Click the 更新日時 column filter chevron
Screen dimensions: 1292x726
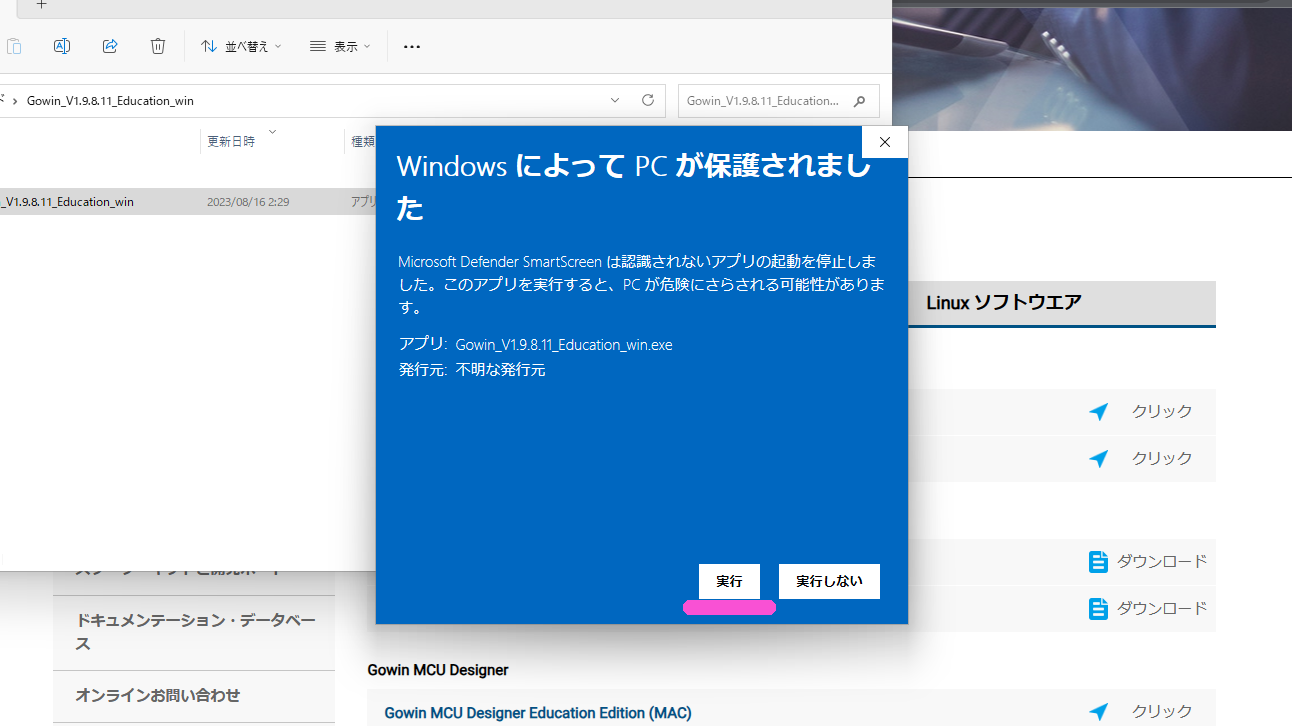pos(272,131)
